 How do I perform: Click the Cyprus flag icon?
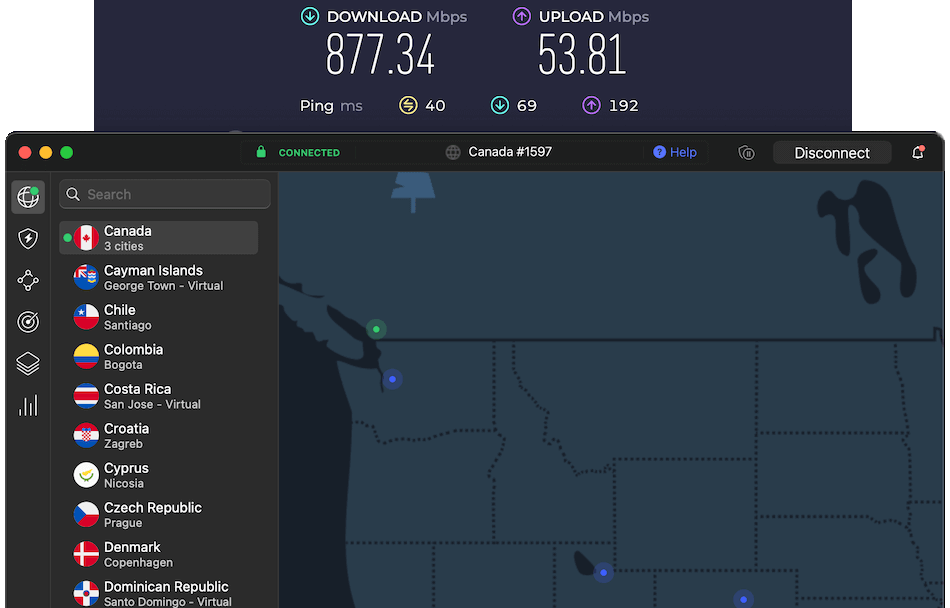click(x=86, y=475)
